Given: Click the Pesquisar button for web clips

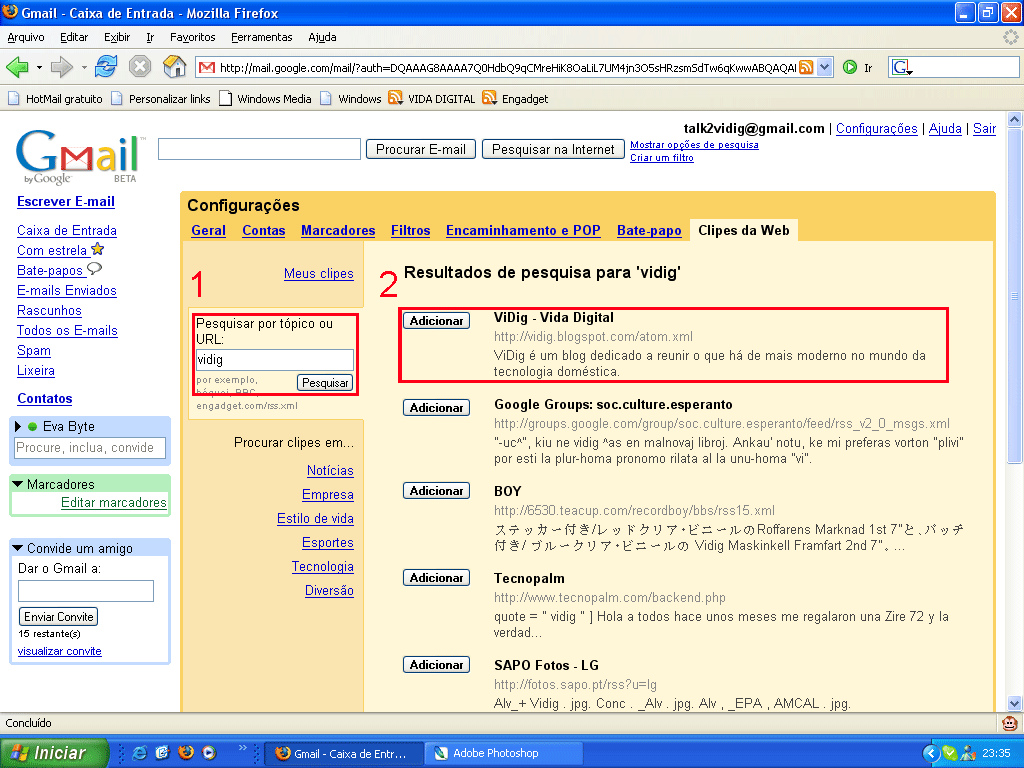Looking at the screenshot, I should coord(325,383).
